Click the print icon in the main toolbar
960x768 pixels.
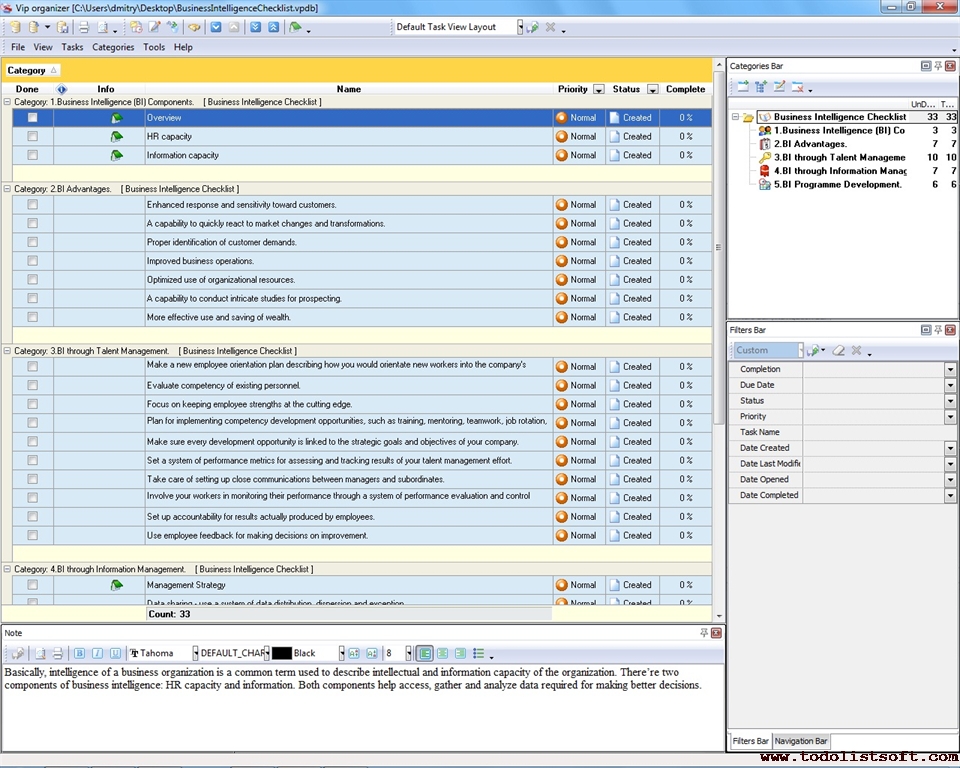coord(84,27)
